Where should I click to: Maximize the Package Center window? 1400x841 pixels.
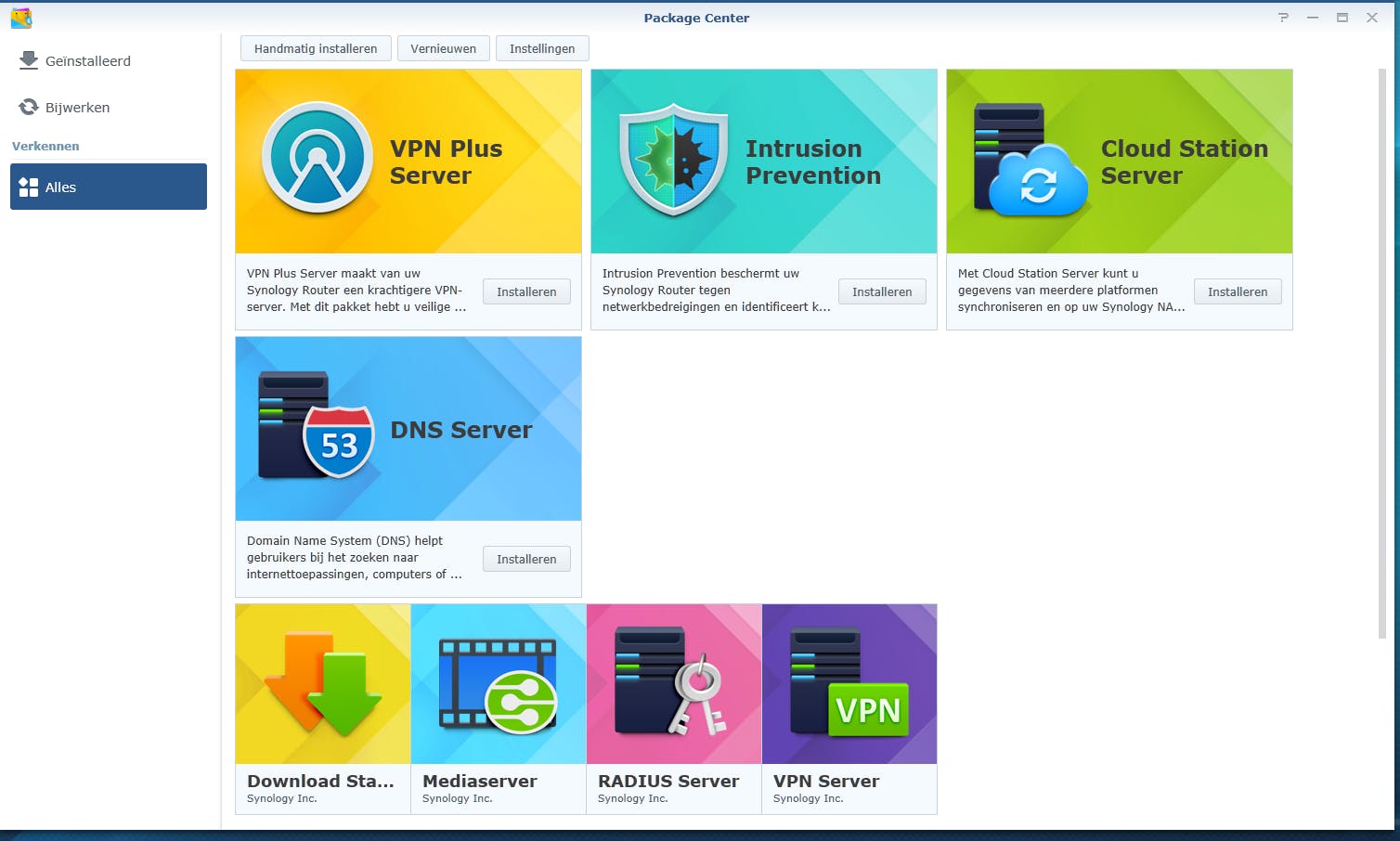pyautogui.click(x=1342, y=18)
